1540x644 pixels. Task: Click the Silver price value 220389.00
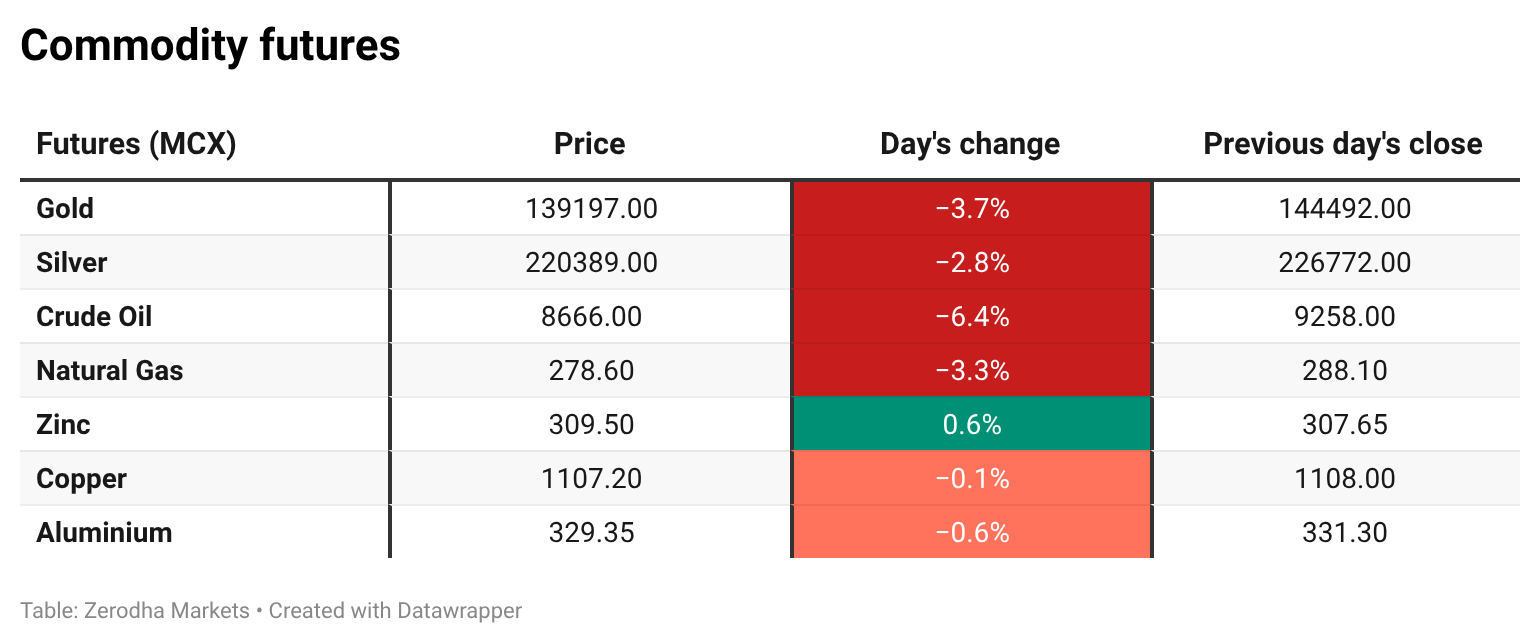(591, 263)
